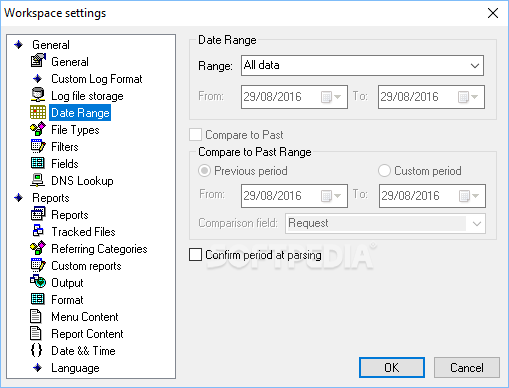This screenshot has width=509, height=388.
Task: Open Custom Log Format settings
Action: click(97, 79)
